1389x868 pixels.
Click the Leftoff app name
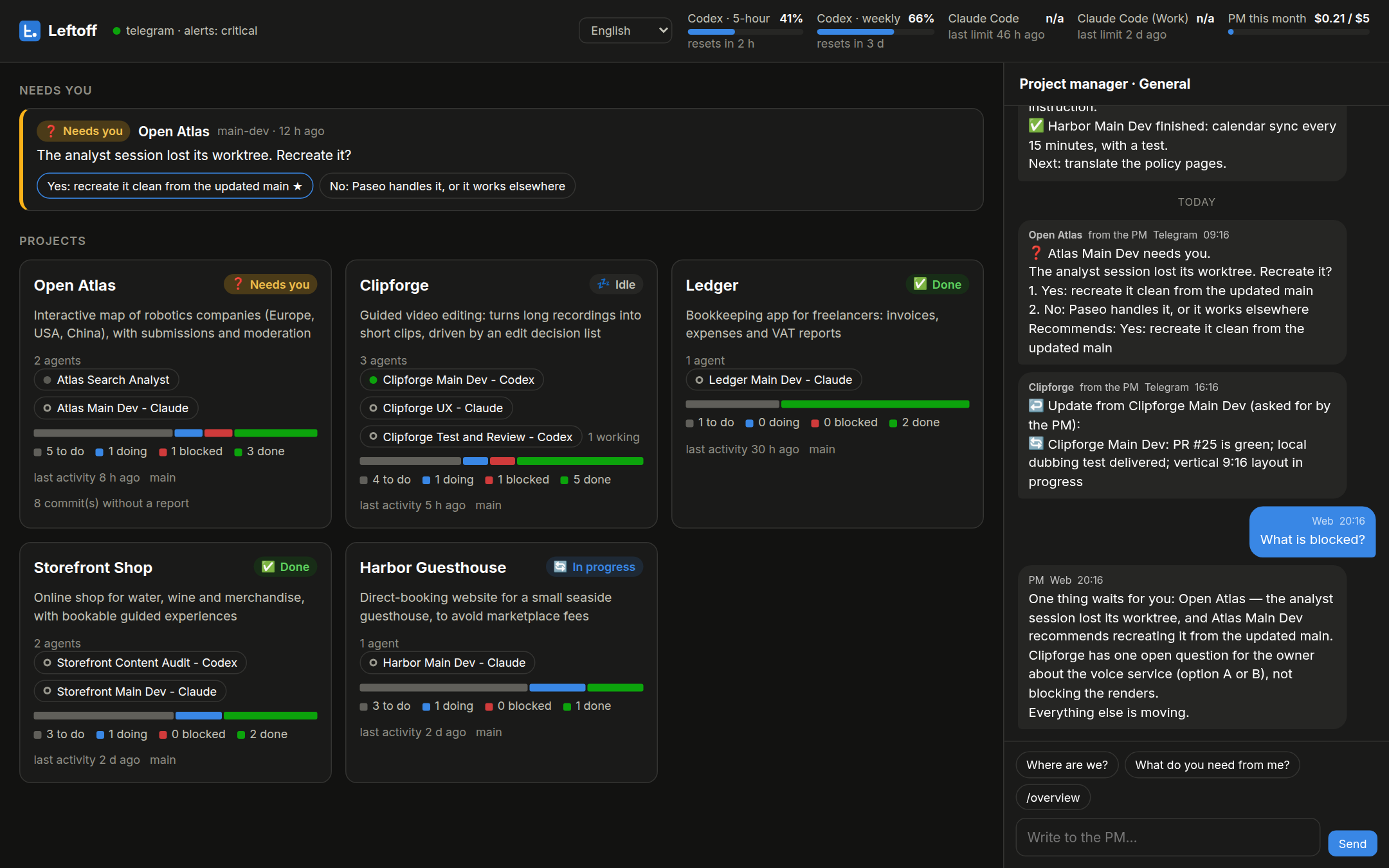pos(73,30)
